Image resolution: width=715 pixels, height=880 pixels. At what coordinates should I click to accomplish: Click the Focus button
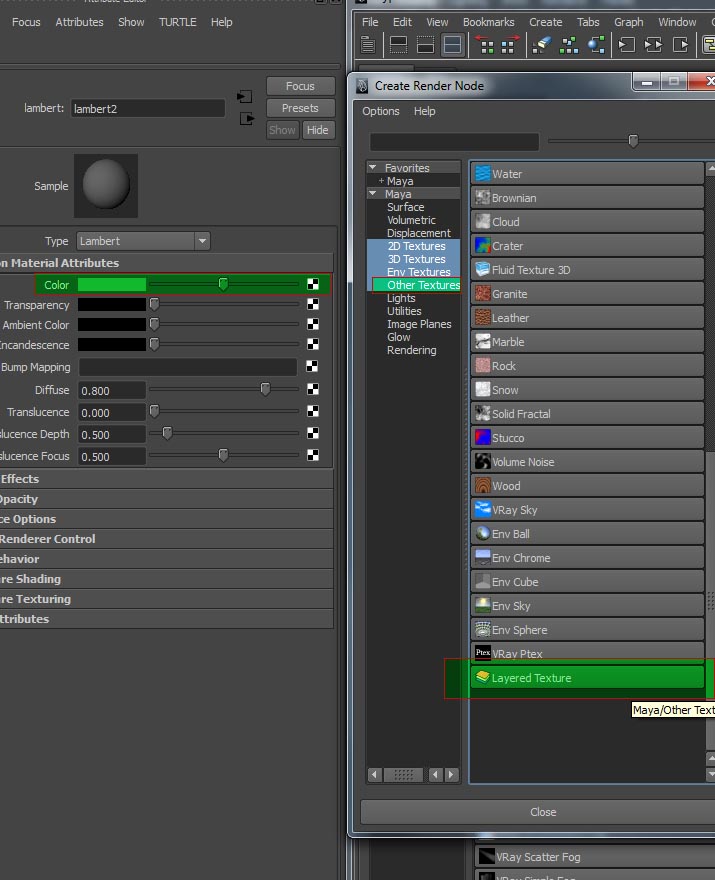[x=300, y=86]
